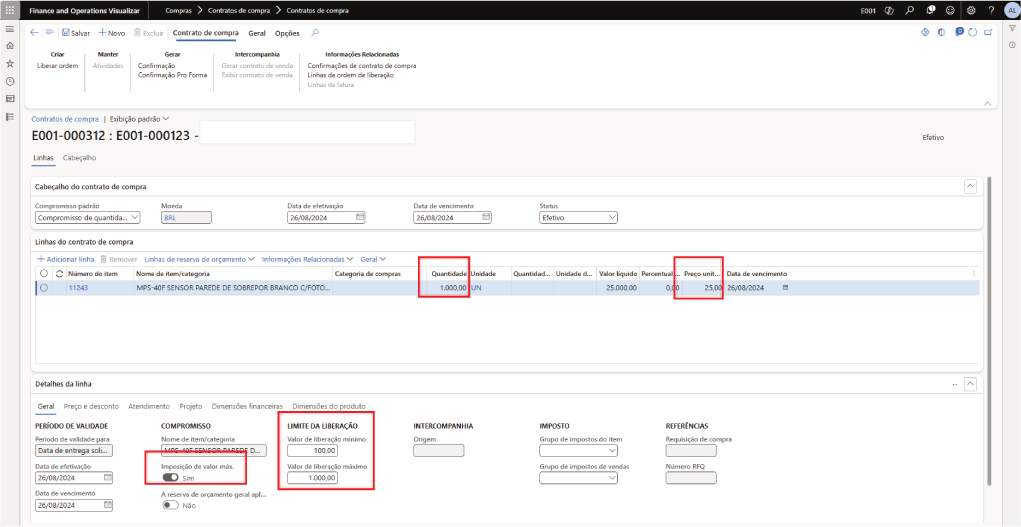Collapse the Detalhes da linha section
This screenshot has width=1021, height=527.
[969, 384]
